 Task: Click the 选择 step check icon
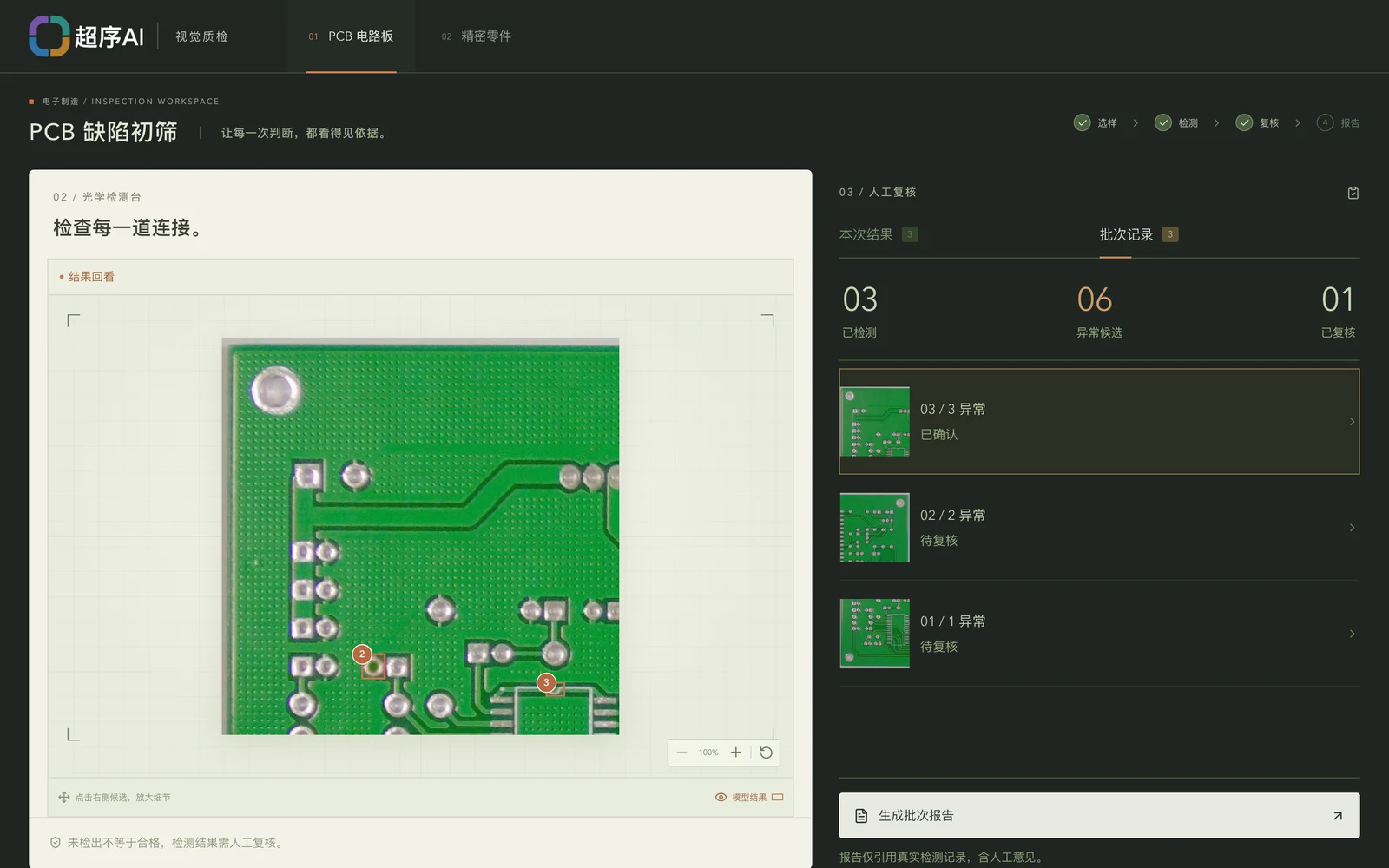(x=1082, y=122)
